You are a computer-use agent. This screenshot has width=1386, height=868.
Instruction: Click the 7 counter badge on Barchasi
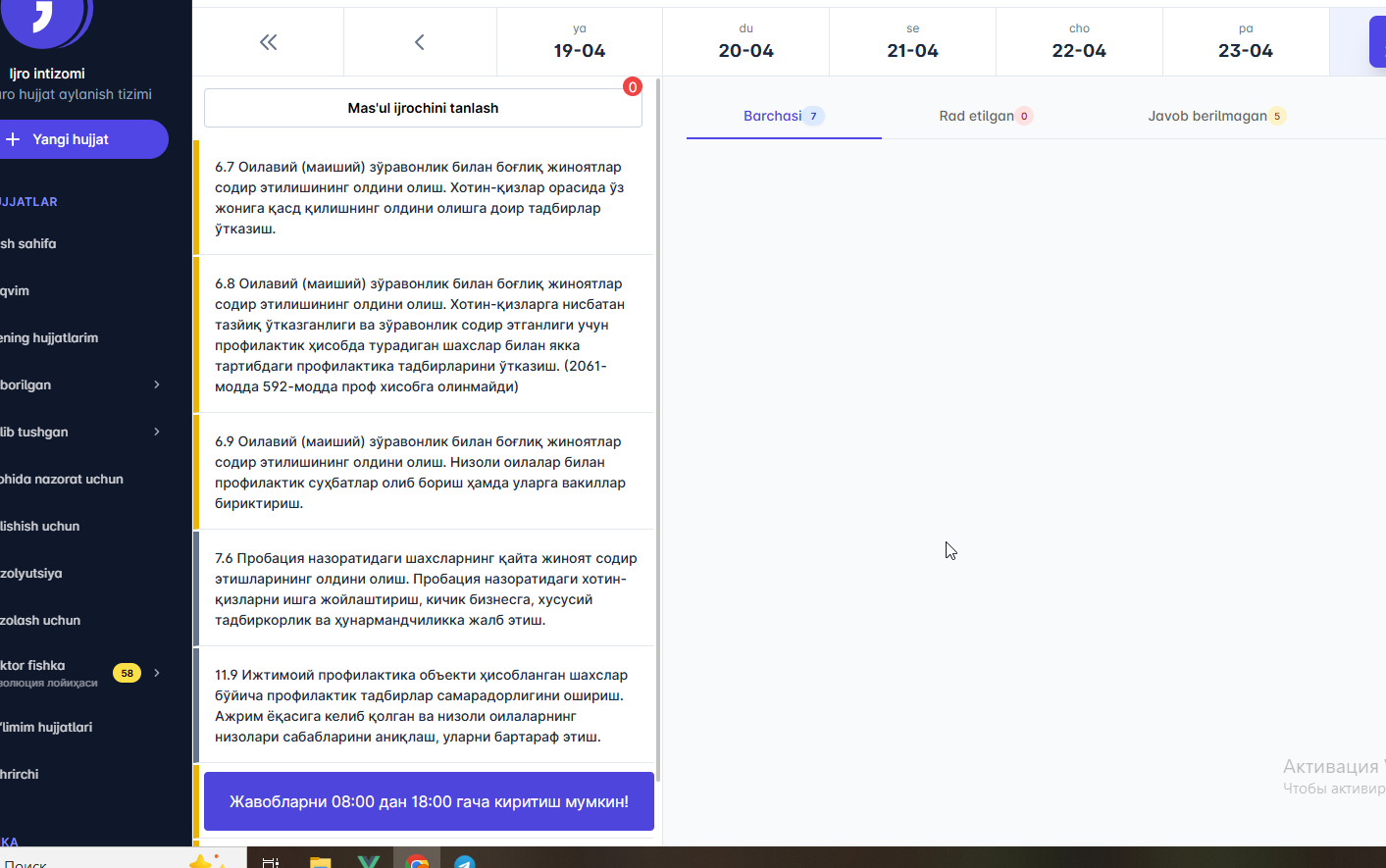click(x=813, y=116)
